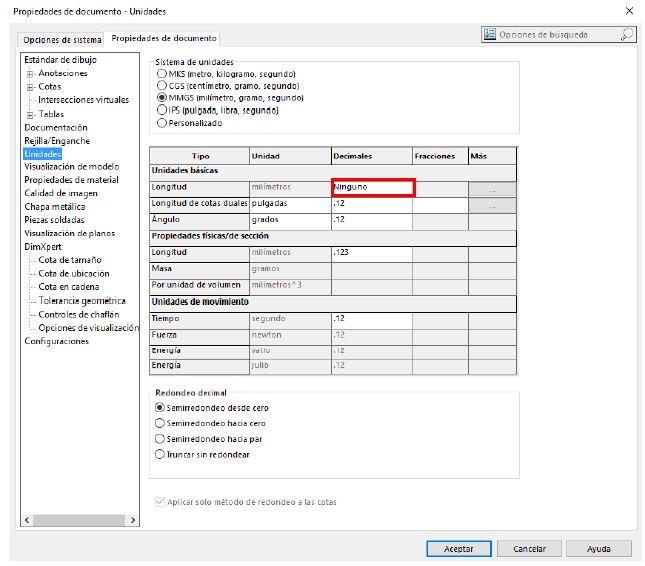This screenshot has width=645, height=566.
Task: Close the document properties dialog
Action: coord(628,11)
